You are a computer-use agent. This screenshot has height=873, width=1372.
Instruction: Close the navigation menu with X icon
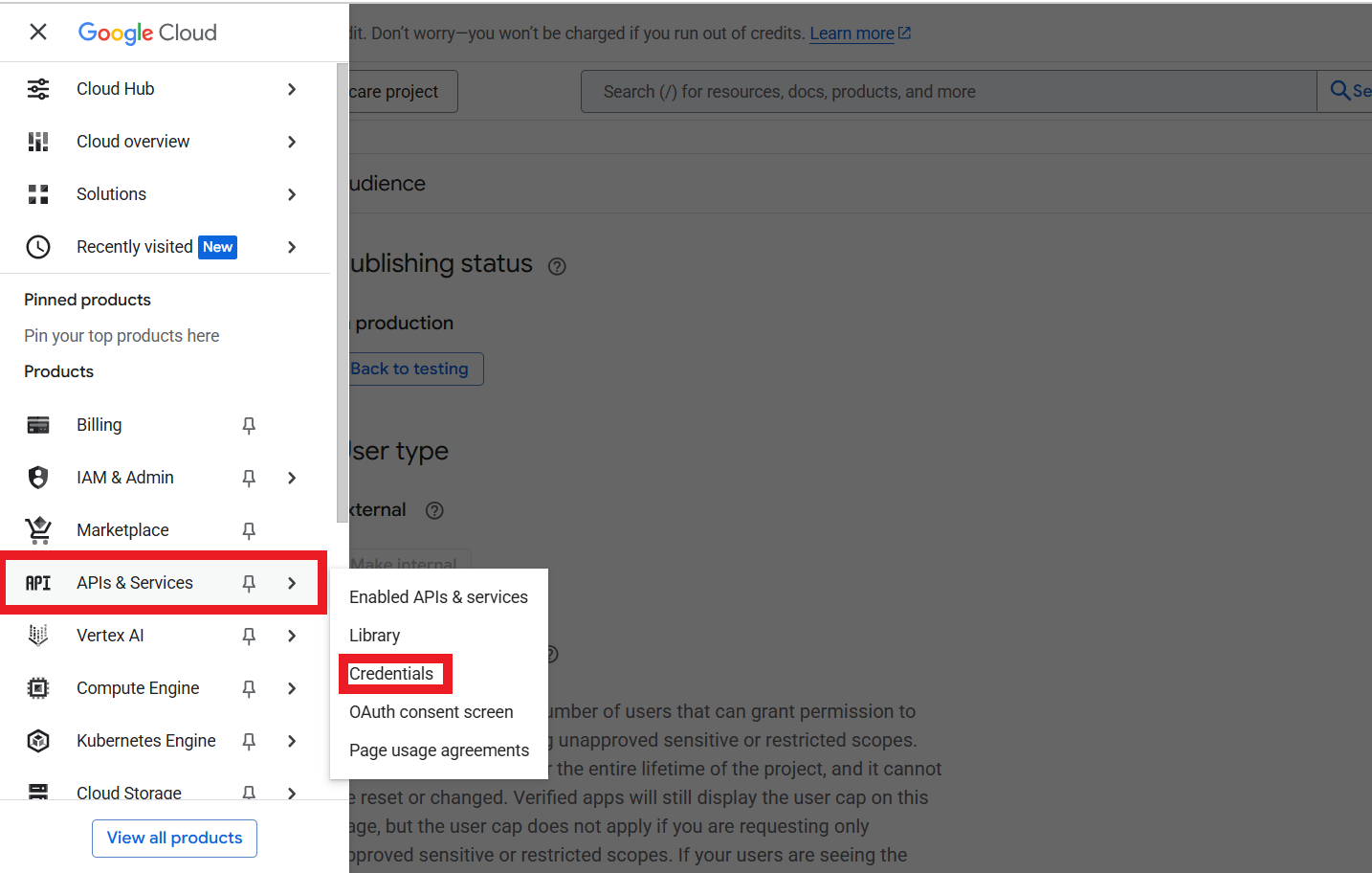[x=38, y=32]
